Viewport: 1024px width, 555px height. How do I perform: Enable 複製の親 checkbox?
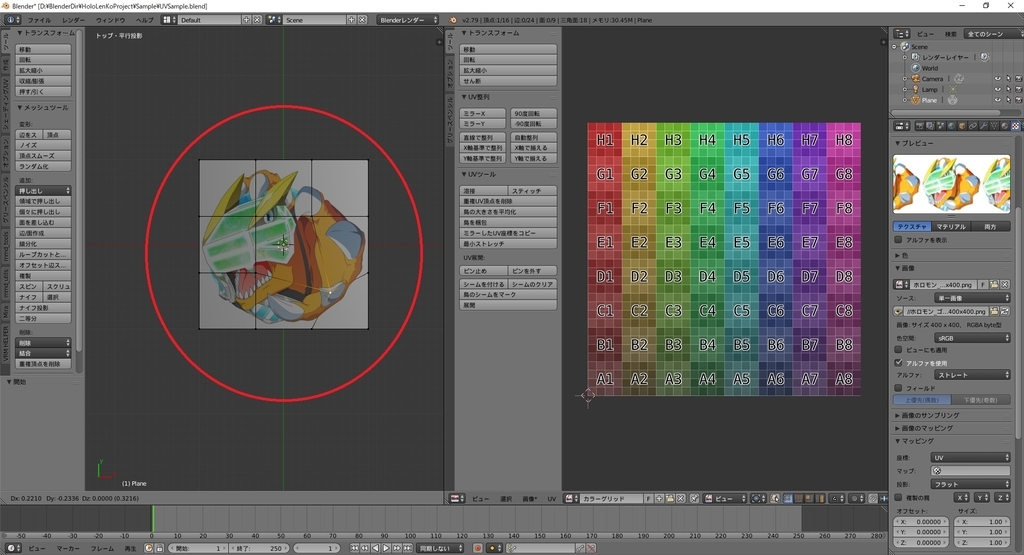[x=899, y=498]
